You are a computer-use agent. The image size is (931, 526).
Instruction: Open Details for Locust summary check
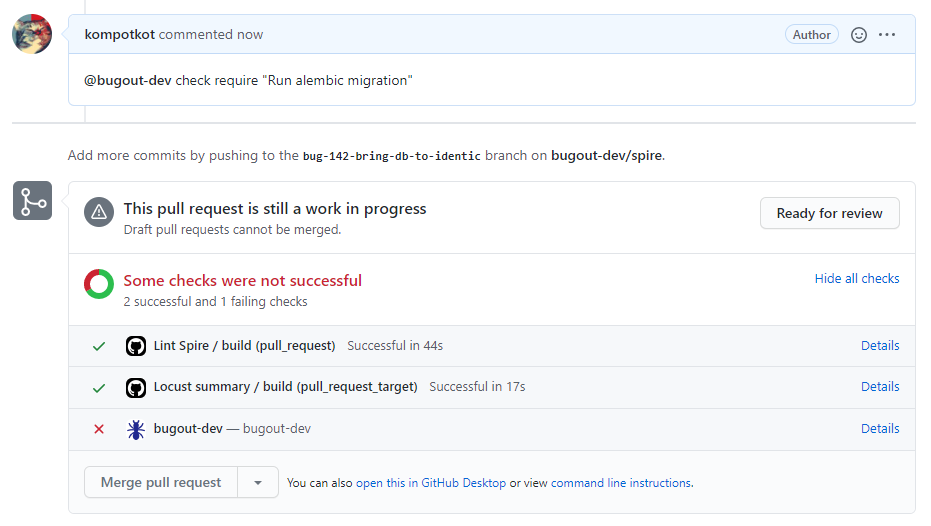(880, 386)
